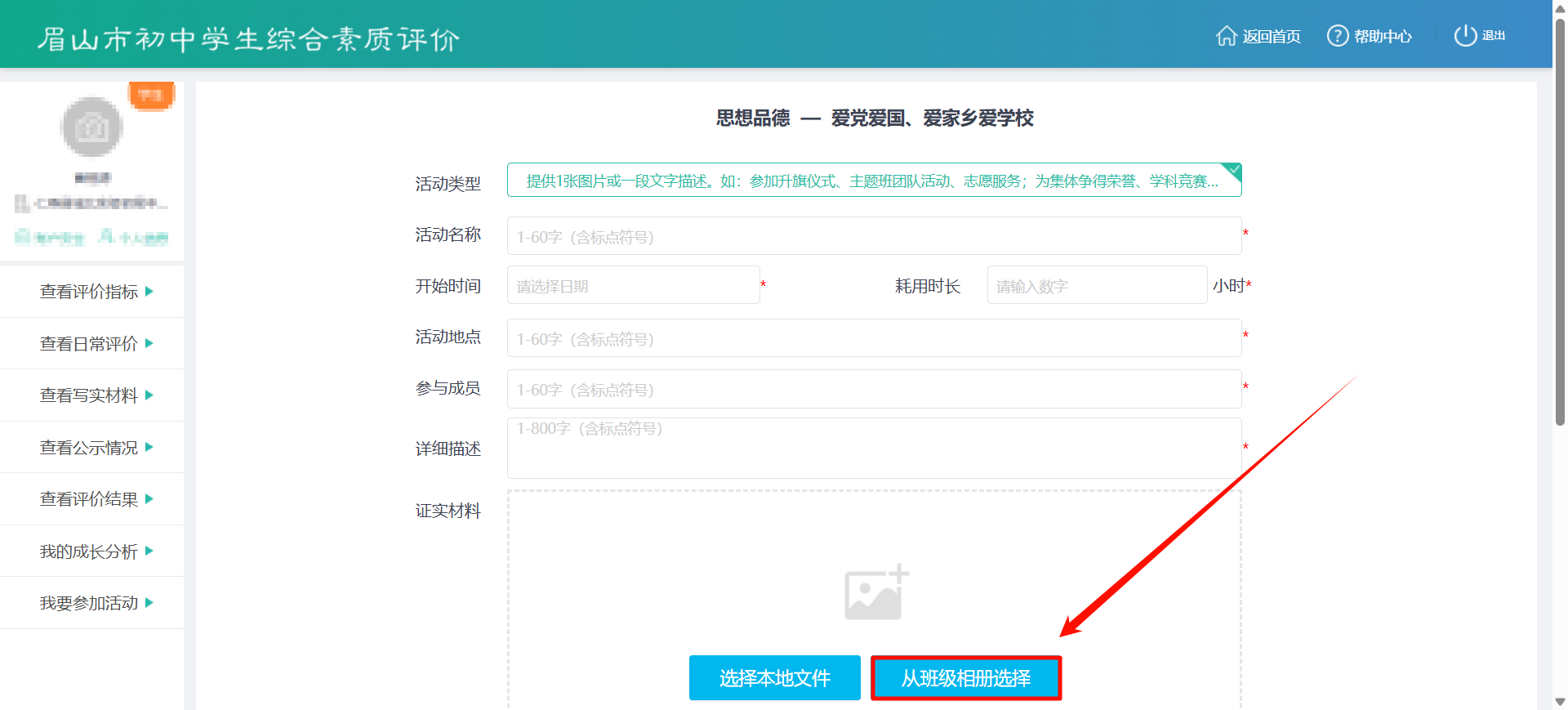
Task: Click the 活动地点 input field
Action: tap(874, 338)
